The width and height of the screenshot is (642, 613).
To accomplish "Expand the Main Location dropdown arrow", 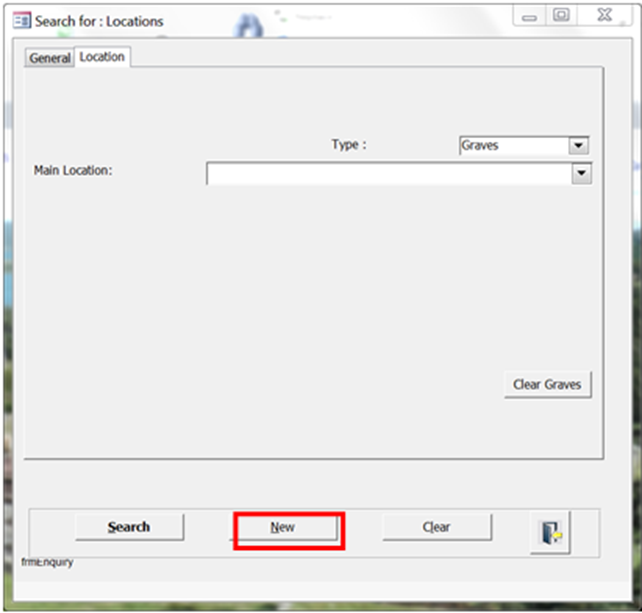I will pyautogui.click(x=581, y=173).
